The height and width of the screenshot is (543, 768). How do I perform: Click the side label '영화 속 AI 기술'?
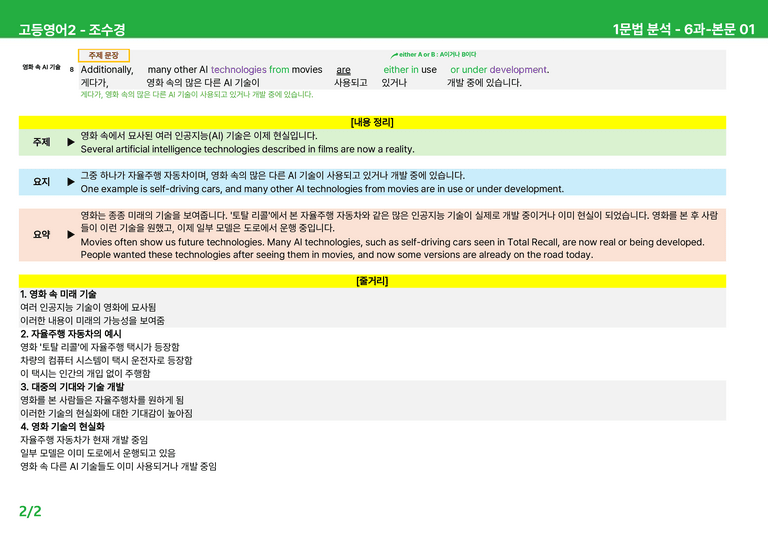(x=42, y=67)
